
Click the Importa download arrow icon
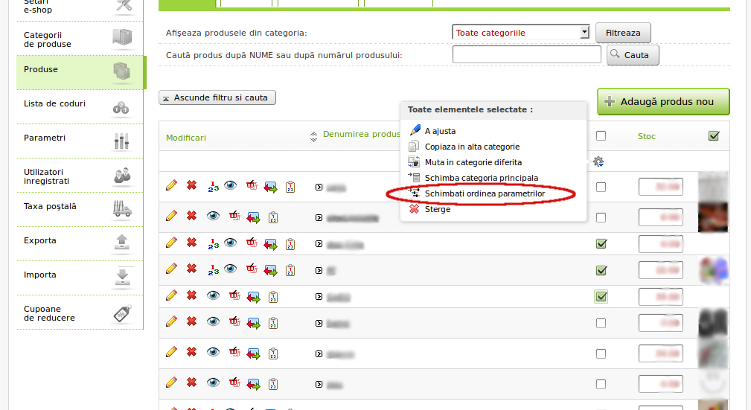click(x=122, y=276)
